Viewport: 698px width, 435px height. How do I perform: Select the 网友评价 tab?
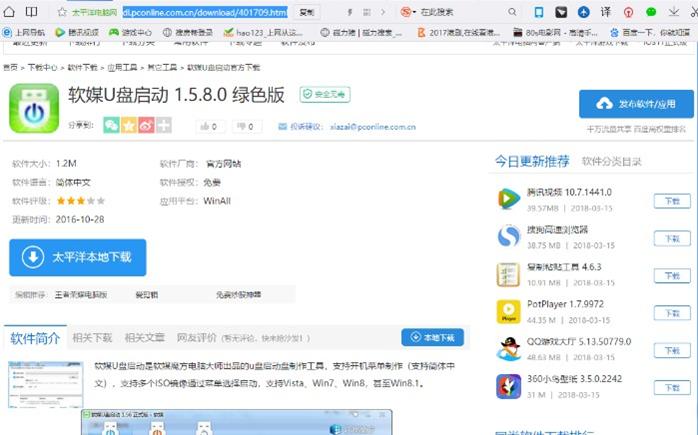click(196, 338)
